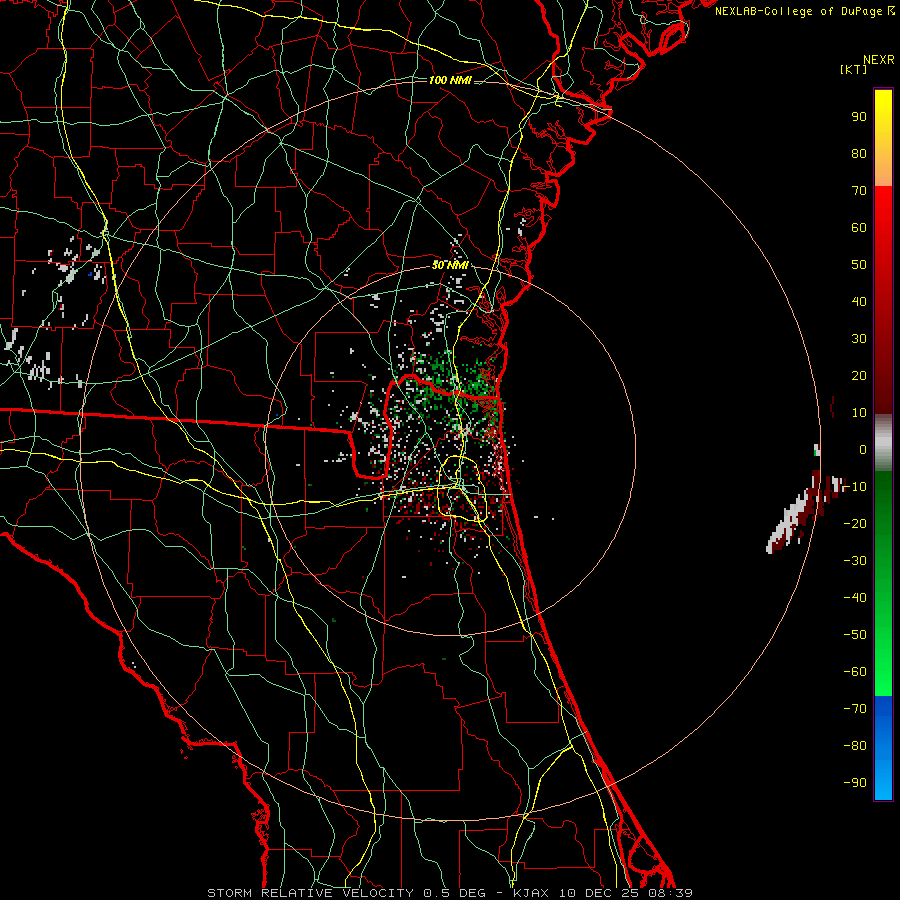
Task: Click the -10 value on the velocity scale
Action: pos(855,487)
